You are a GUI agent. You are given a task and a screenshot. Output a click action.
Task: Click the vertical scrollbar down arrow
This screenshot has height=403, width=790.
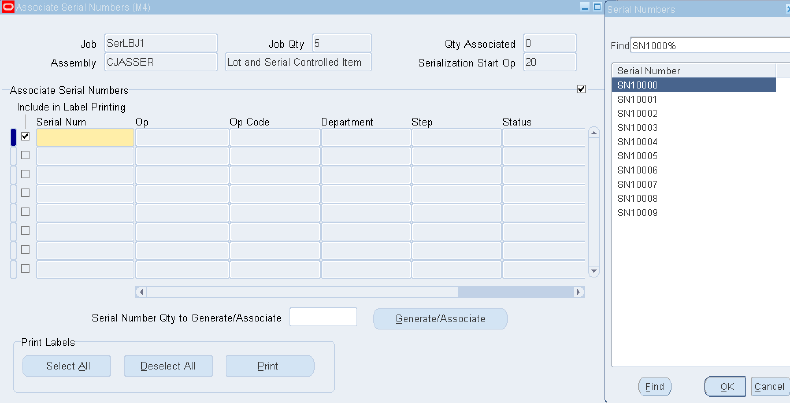click(x=594, y=271)
